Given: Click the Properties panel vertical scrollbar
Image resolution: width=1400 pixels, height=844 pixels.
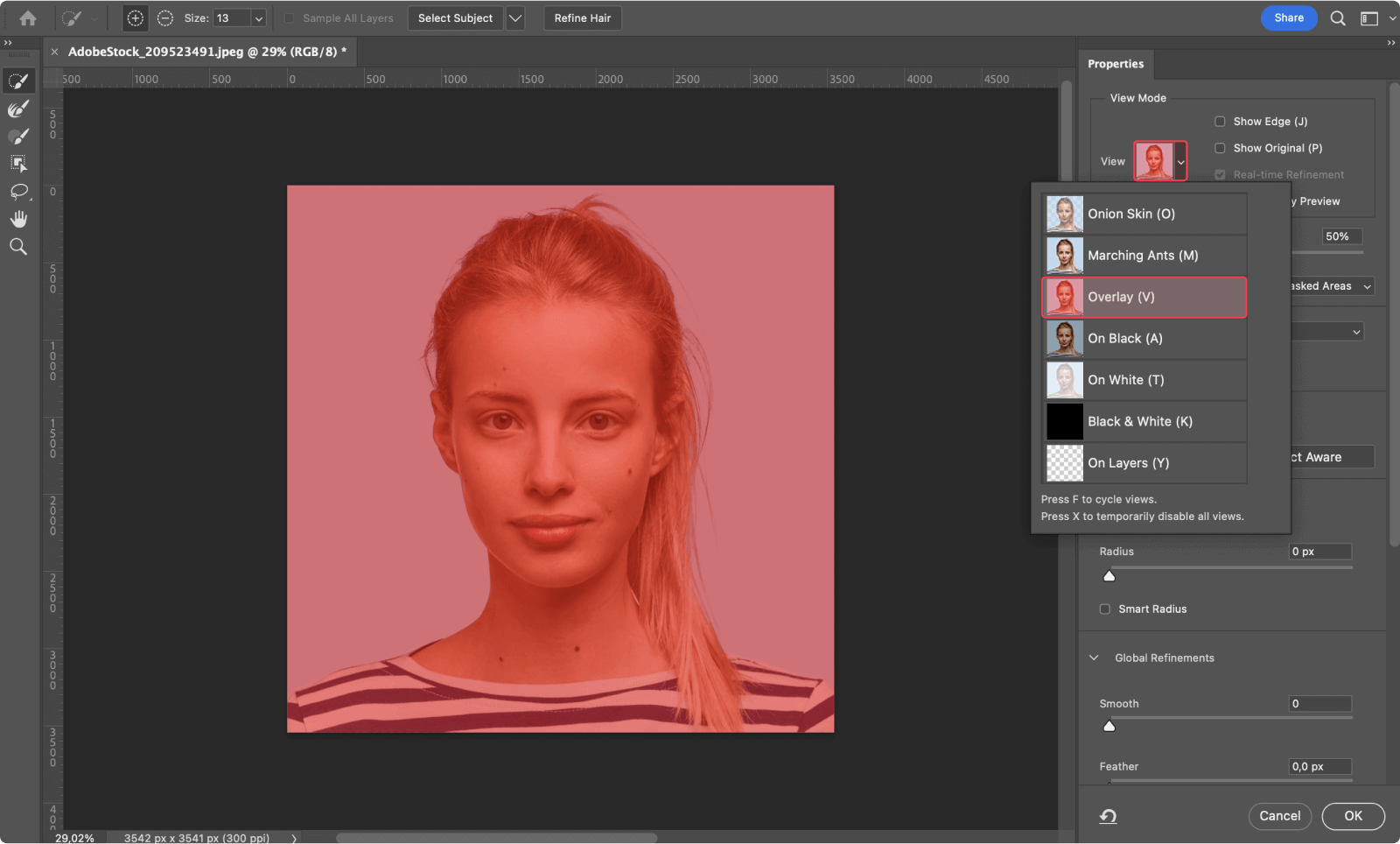Looking at the screenshot, I should [x=1394, y=315].
